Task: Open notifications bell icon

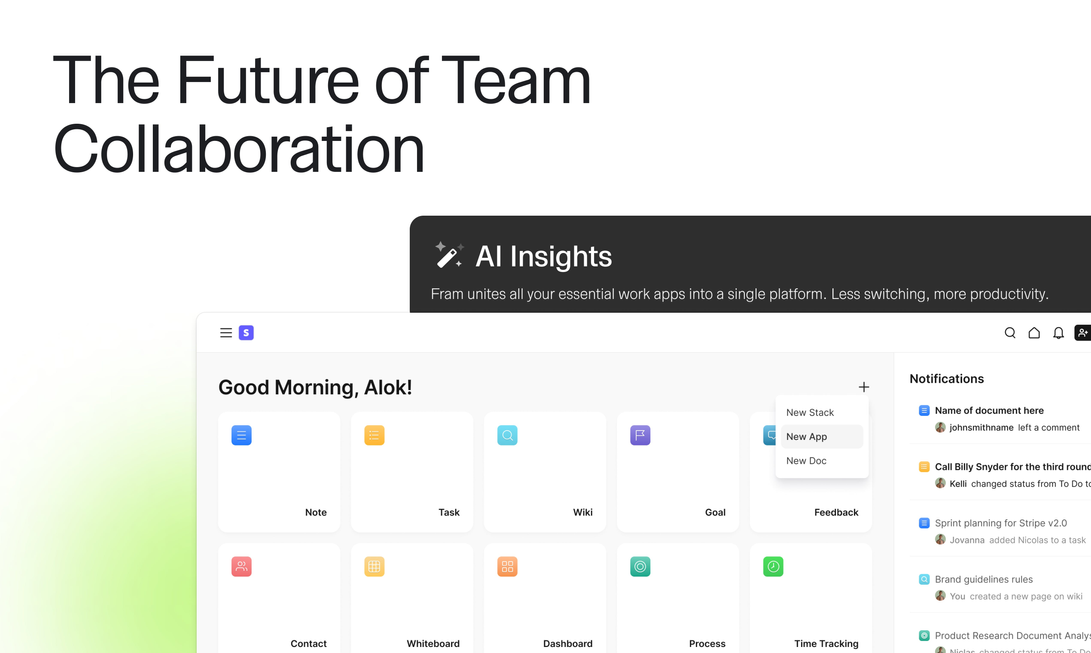Action: 1058,333
